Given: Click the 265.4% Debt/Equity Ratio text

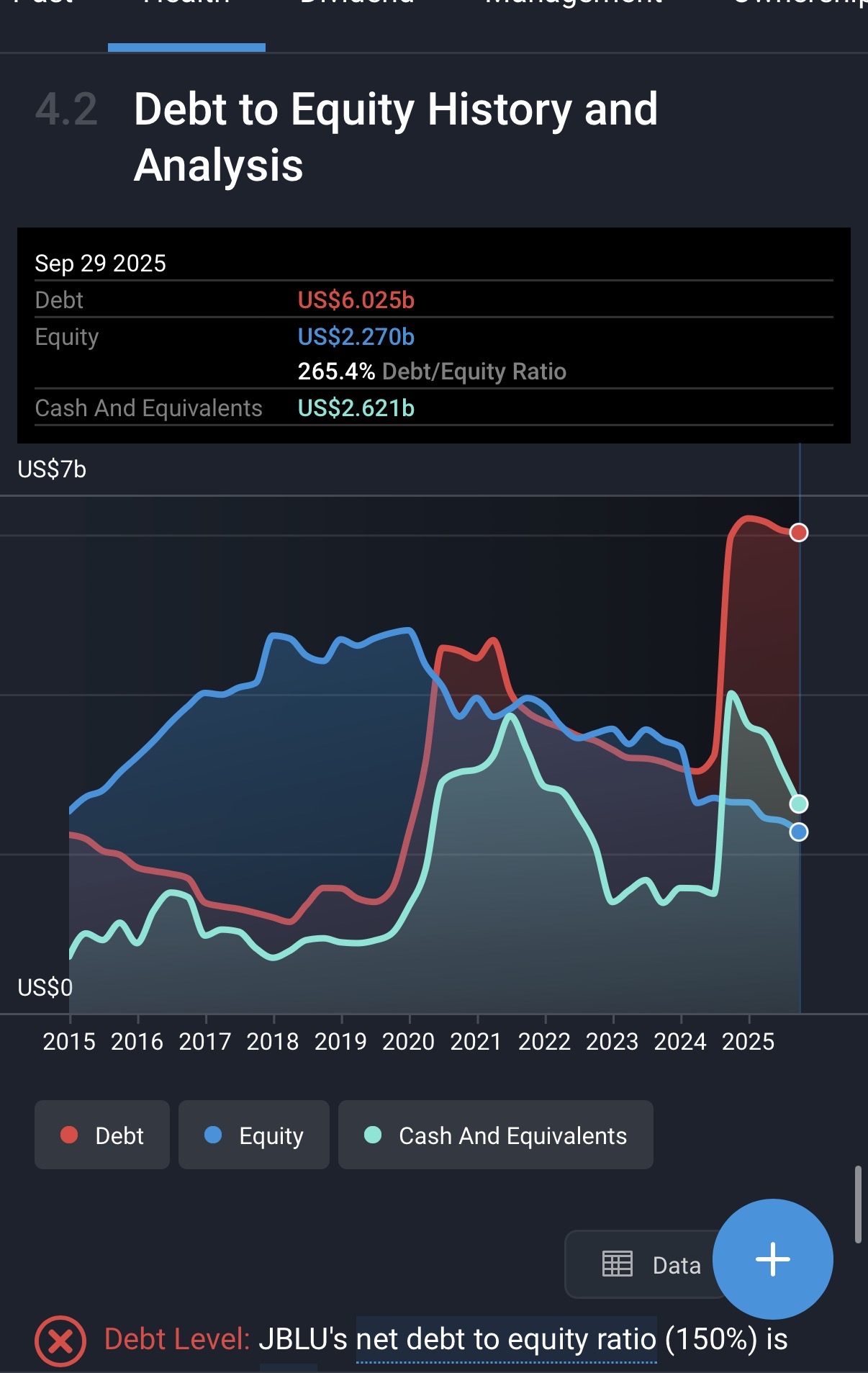Looking at the screenshot, I should pyautogui.click(x=432, y=372).
